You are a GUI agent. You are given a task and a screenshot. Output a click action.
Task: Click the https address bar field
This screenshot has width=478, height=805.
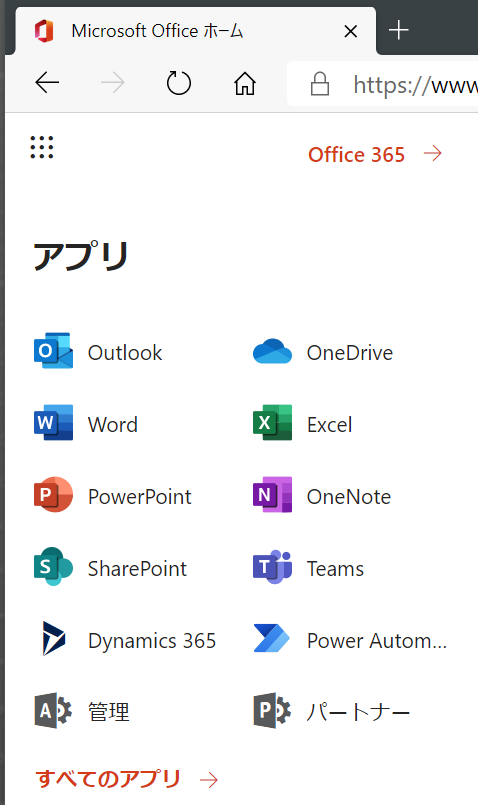383,84
